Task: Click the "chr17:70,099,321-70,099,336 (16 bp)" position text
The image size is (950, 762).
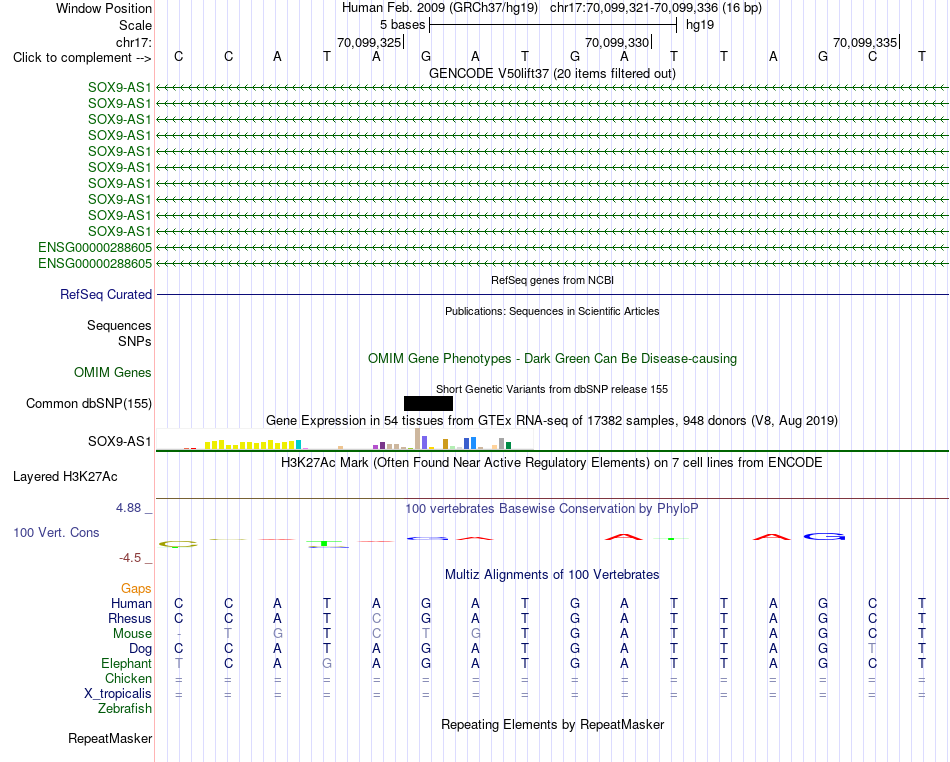Action: (x=656, y=8)
